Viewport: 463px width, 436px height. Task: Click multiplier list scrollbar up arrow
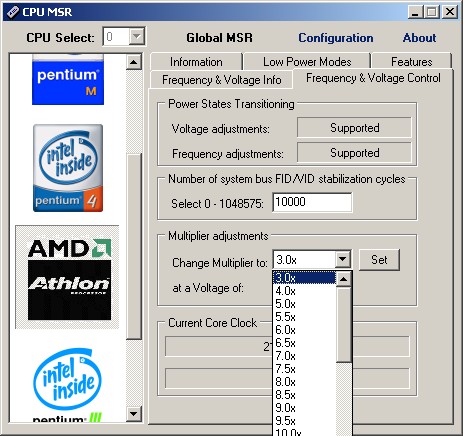[x=343, y=279]
